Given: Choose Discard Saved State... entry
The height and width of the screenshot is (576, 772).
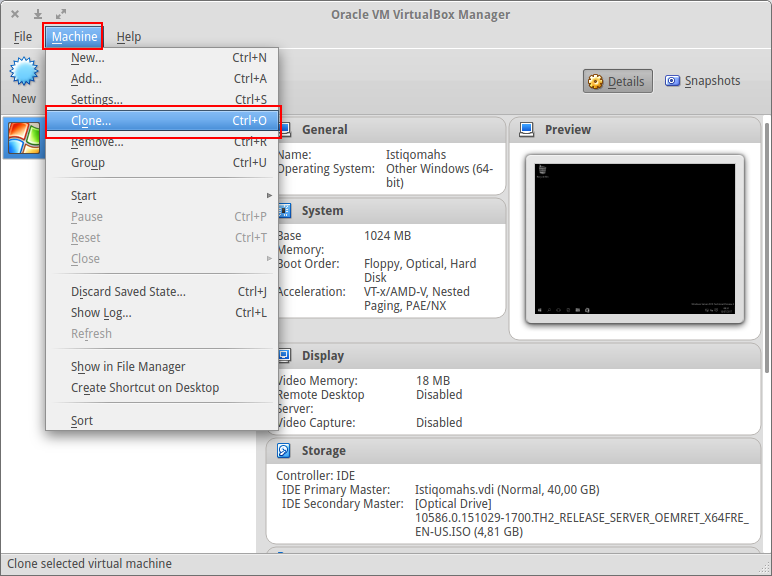Looking at the screenshot, I should (x=162, y=291).
